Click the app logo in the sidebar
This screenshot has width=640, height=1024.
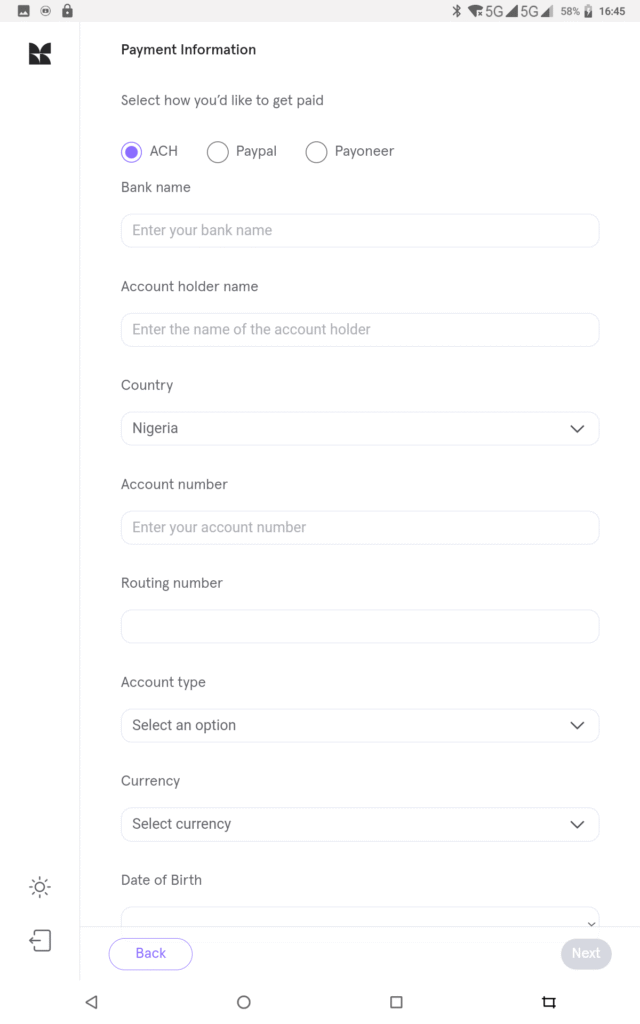click(40, 54)
